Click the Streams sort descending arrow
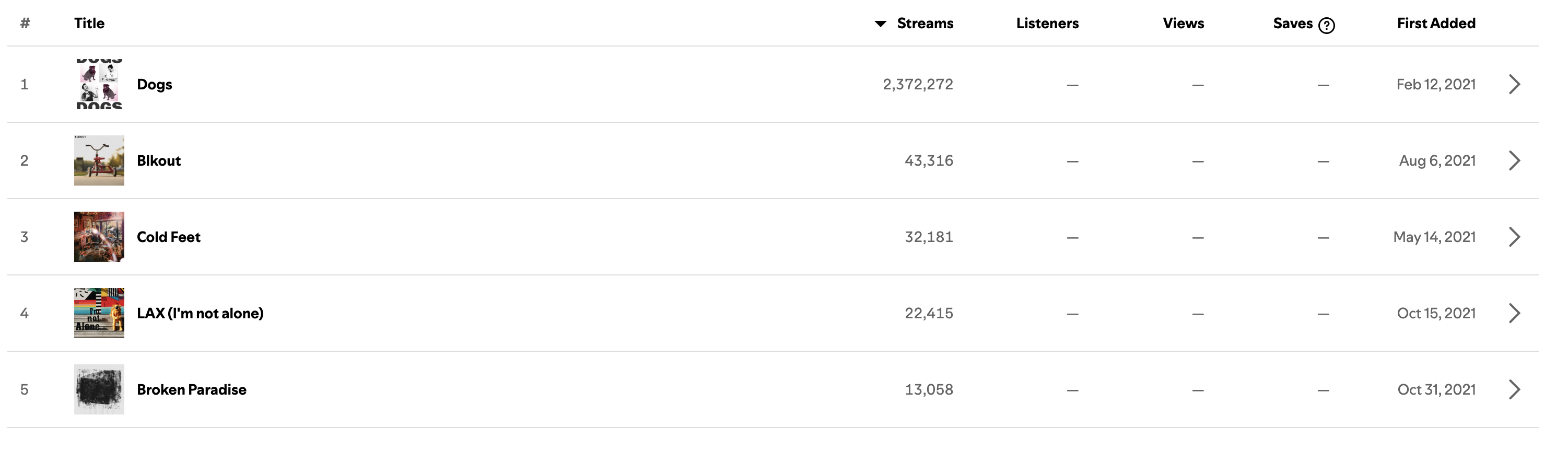 click(x=880, y=24)
